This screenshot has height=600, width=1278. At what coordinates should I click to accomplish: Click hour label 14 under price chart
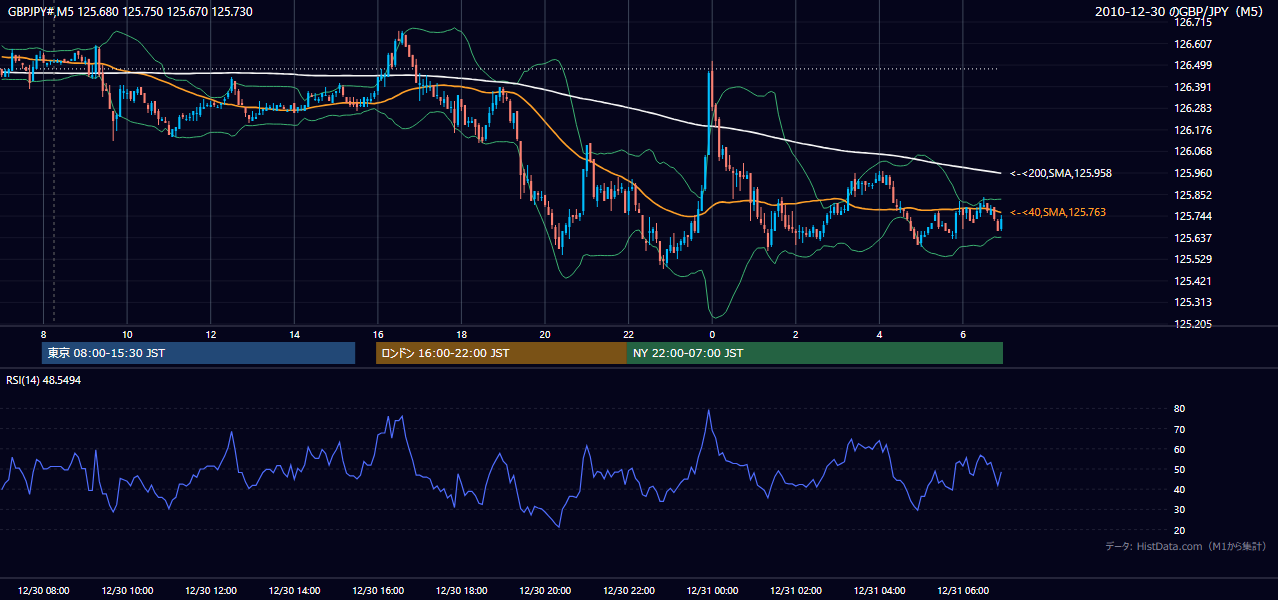coord(294,334)
